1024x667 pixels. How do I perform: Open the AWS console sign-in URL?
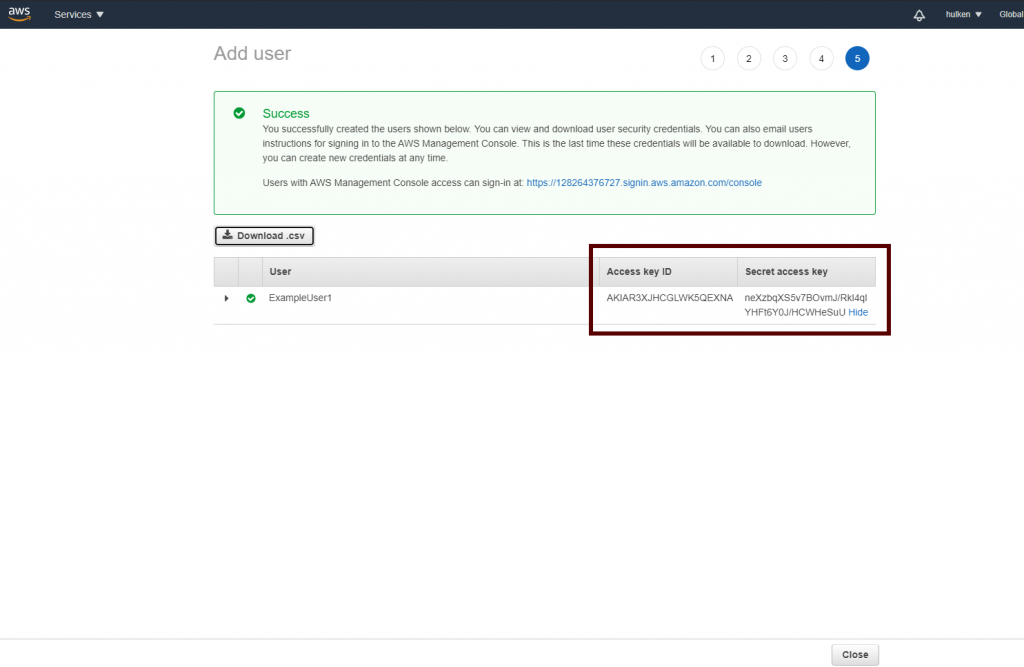click(x=644, y=183)
